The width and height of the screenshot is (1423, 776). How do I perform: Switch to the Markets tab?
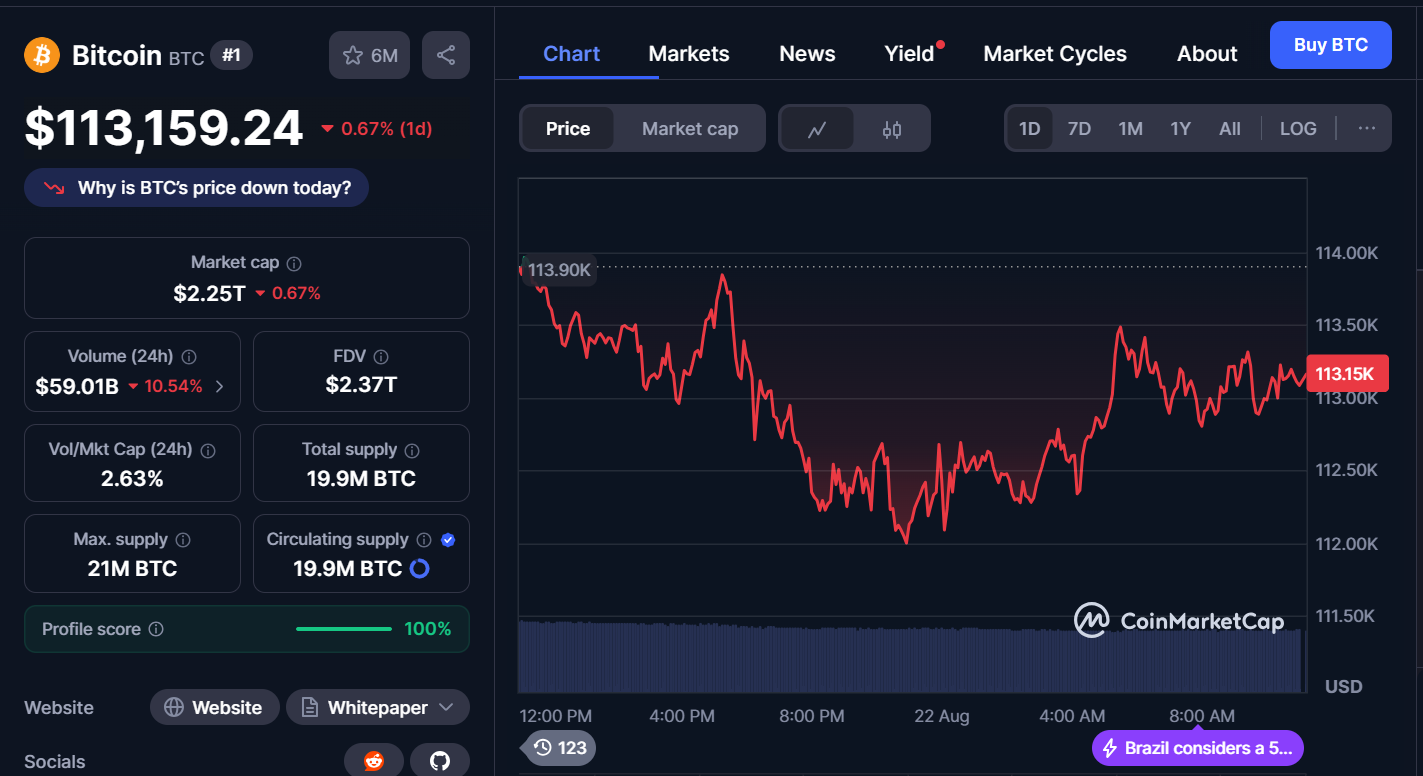pos(689,54)
